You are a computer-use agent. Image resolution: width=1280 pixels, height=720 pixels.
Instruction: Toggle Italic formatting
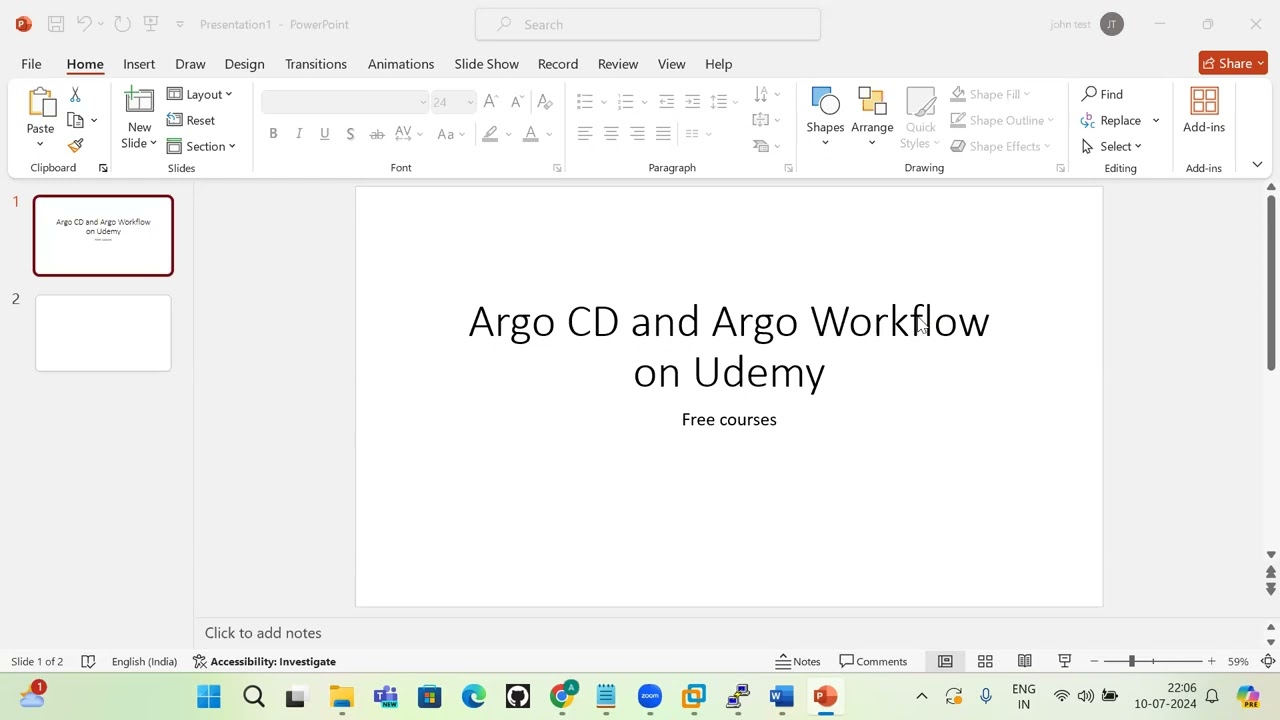point(298,134)
